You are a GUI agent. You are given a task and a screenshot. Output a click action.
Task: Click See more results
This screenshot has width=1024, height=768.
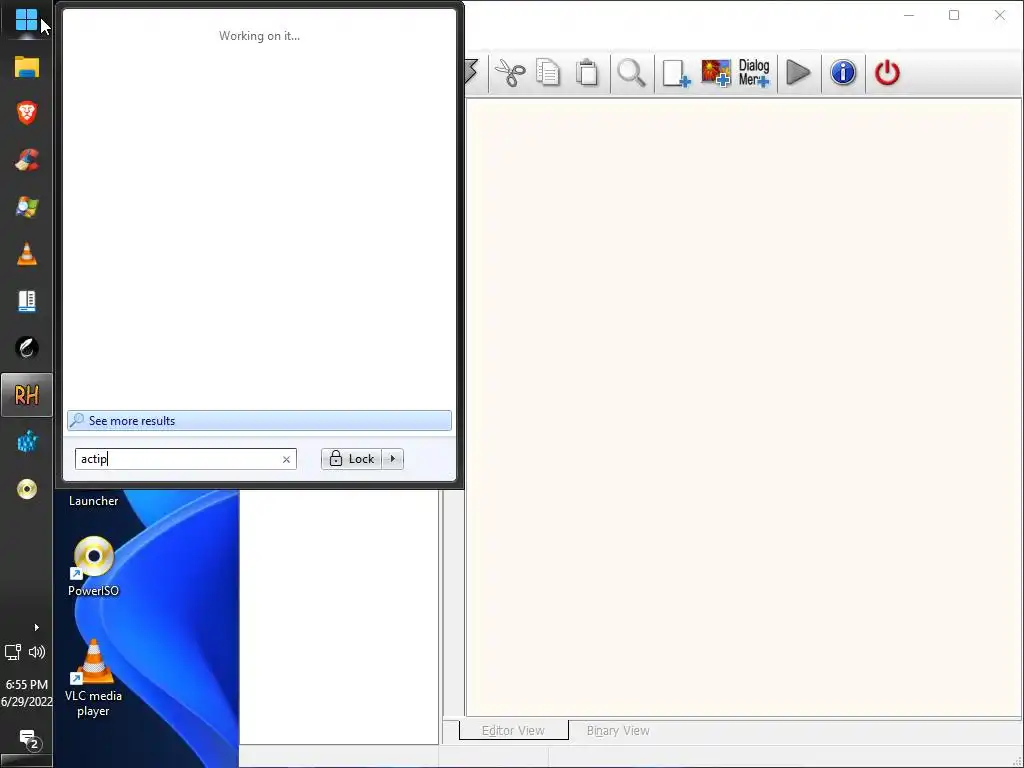coord(259,421)
